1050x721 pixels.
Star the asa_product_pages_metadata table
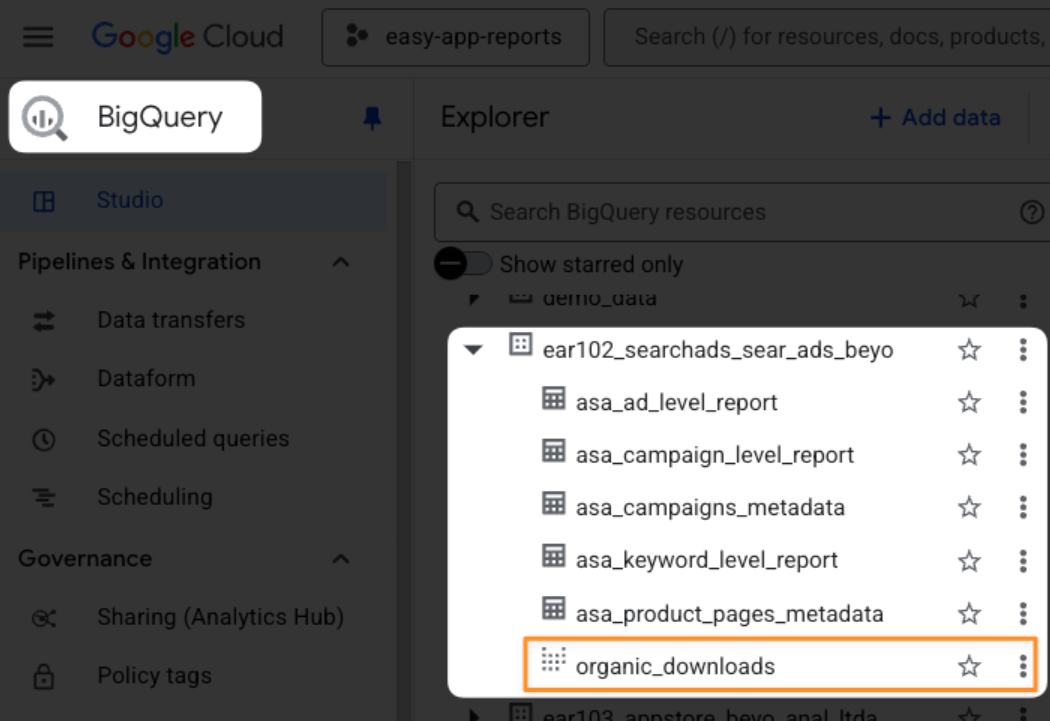[x=969, y=613]
